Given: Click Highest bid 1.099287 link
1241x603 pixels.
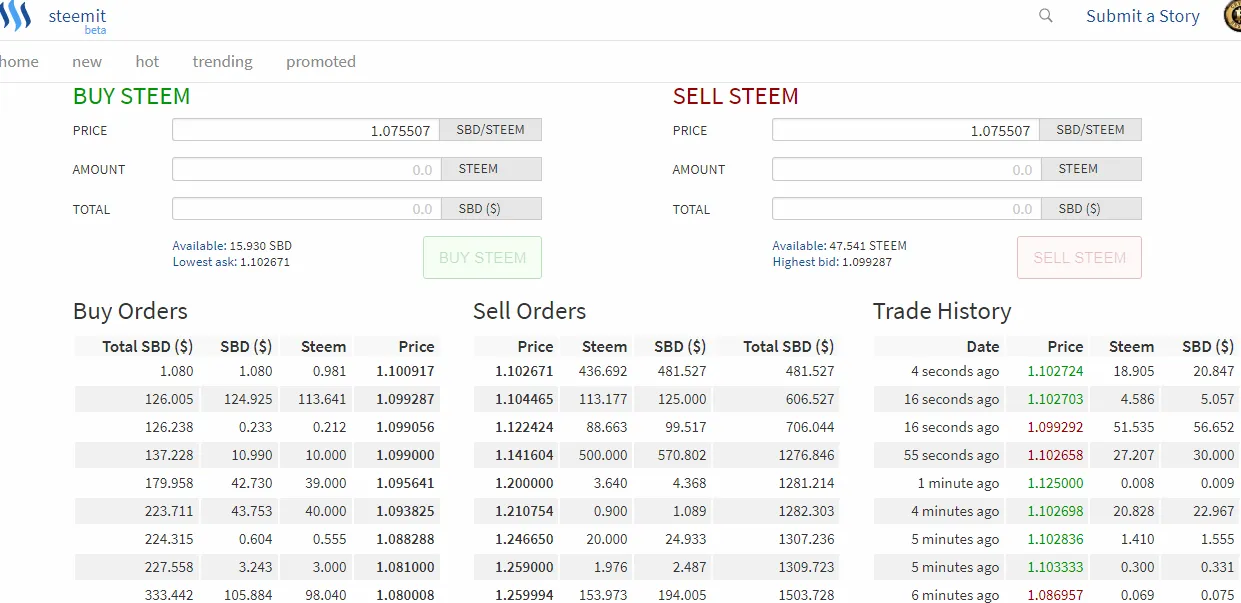Looking at the screenshot, I should (x=832, y=262).
